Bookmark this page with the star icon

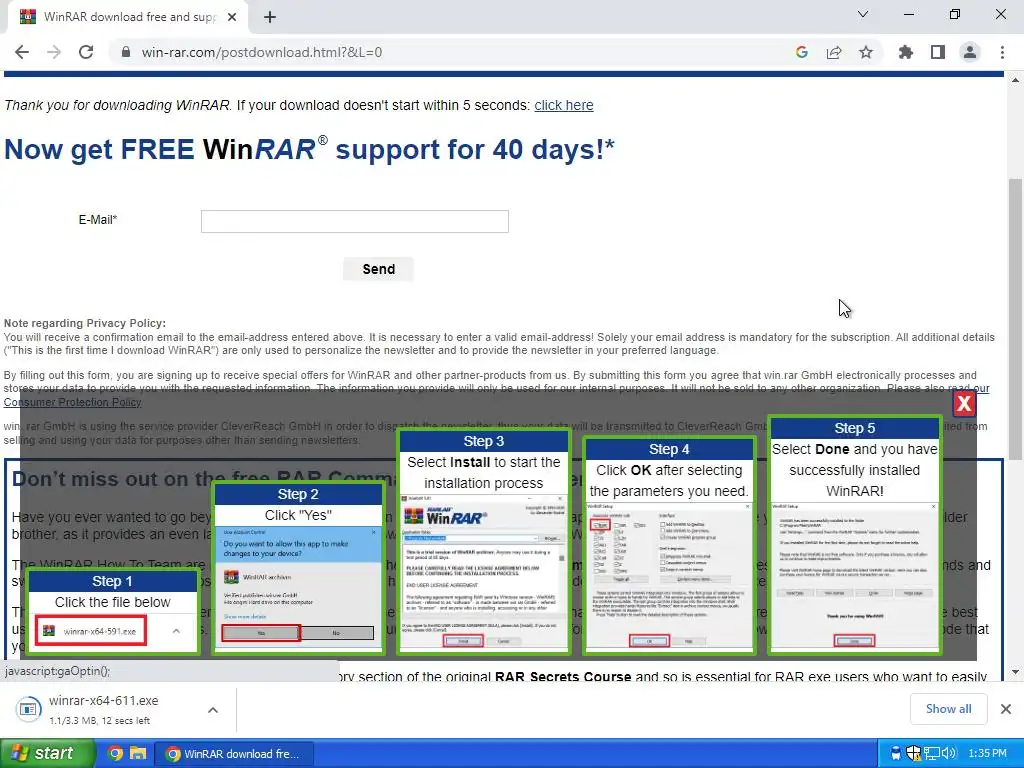tap(866, 52)
